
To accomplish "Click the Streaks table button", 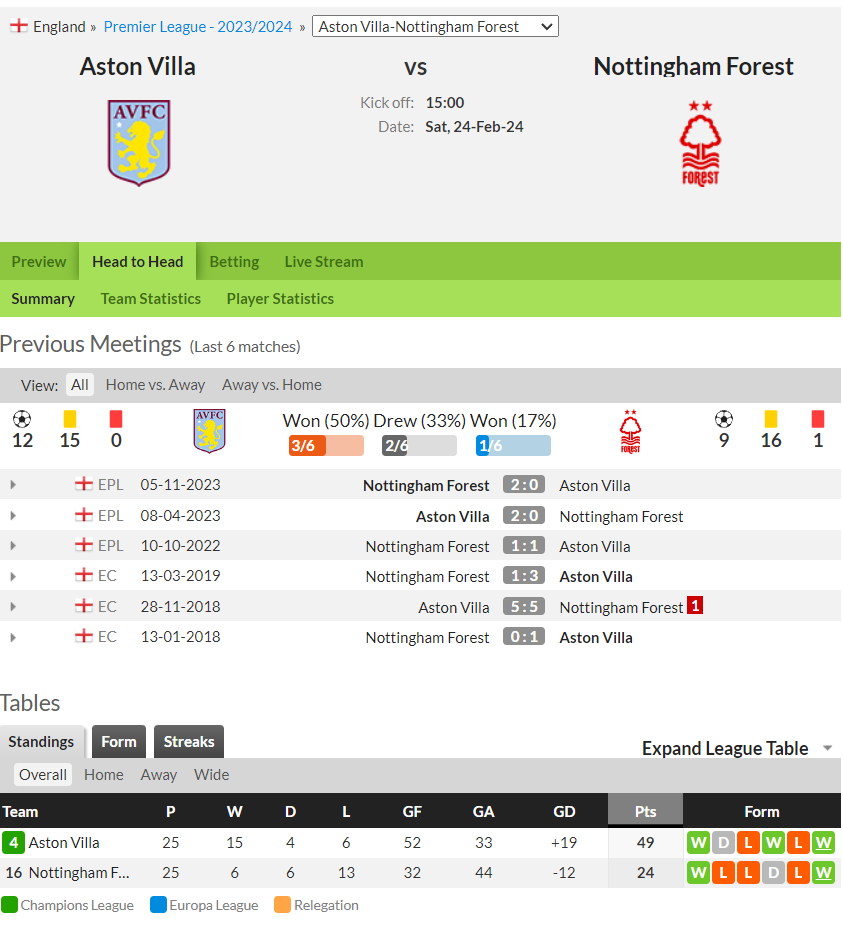I will click(x=189, y=742).
